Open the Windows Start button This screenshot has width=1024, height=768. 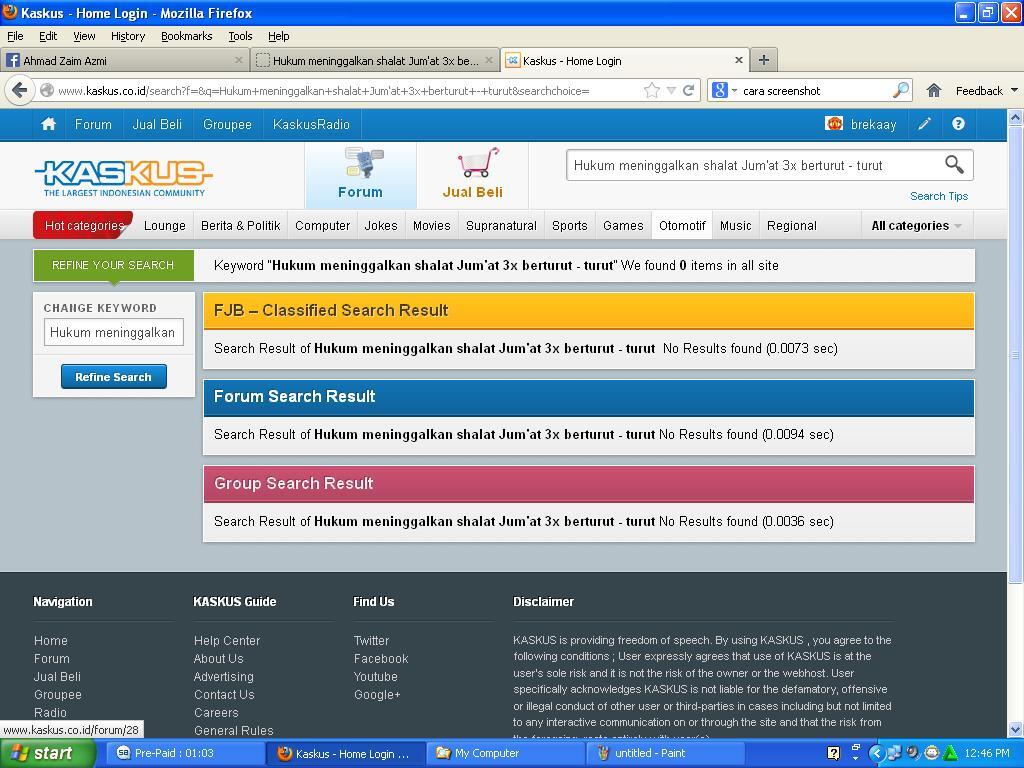(48, 754)
